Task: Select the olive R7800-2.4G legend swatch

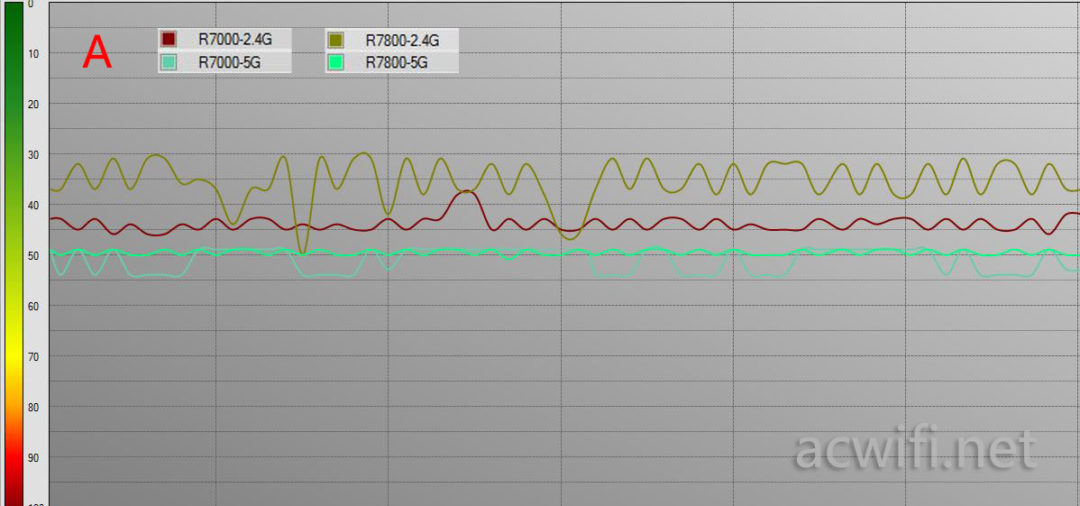Action: (x=336, y=40)
